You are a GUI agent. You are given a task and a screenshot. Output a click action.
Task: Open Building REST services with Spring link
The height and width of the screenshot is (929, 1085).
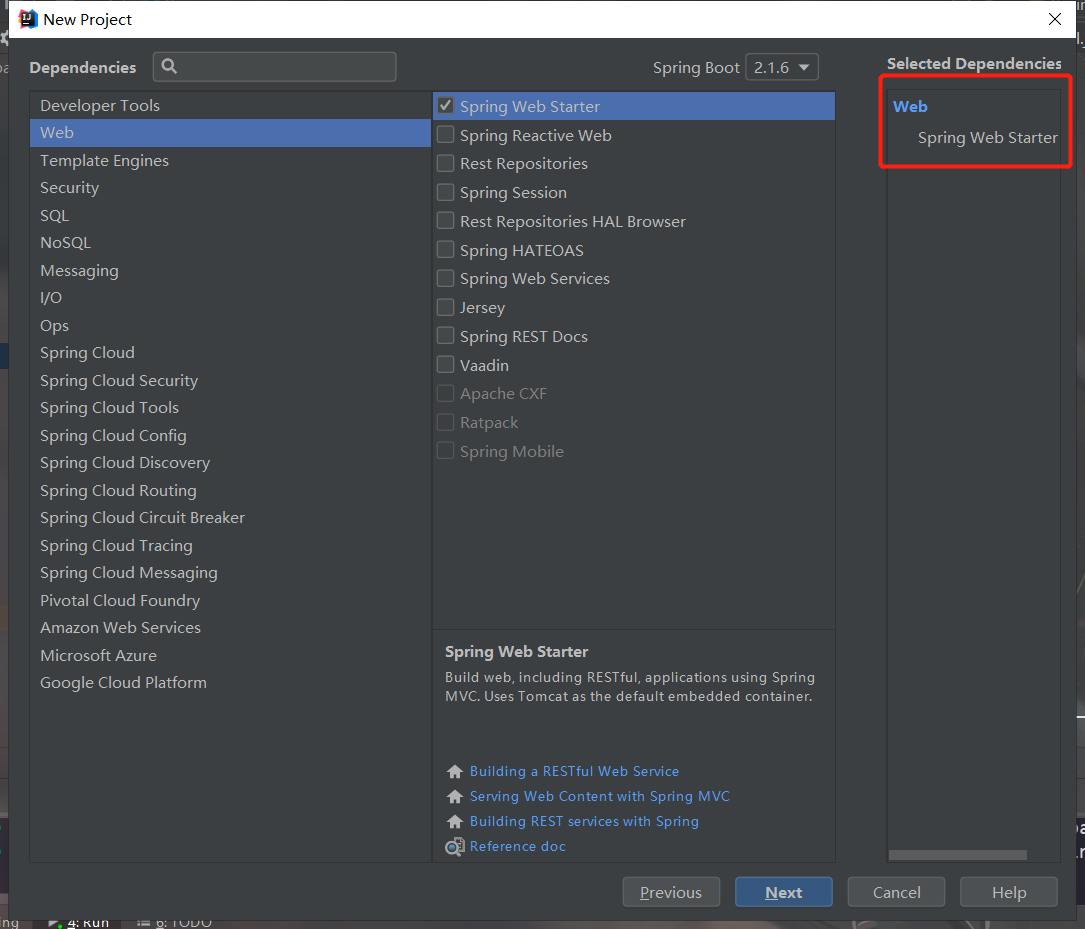point(584,821)
